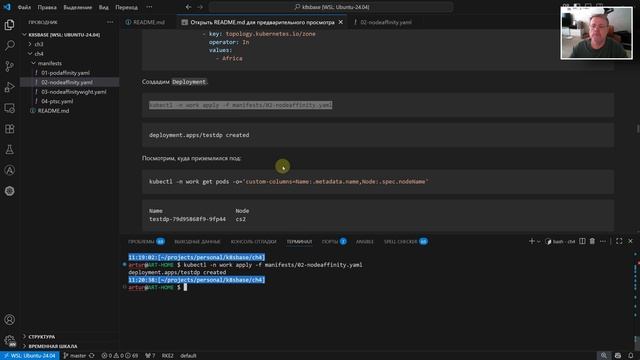Open 03-nodeaffinitywight.yaml in explorer

tap(73, 92)
